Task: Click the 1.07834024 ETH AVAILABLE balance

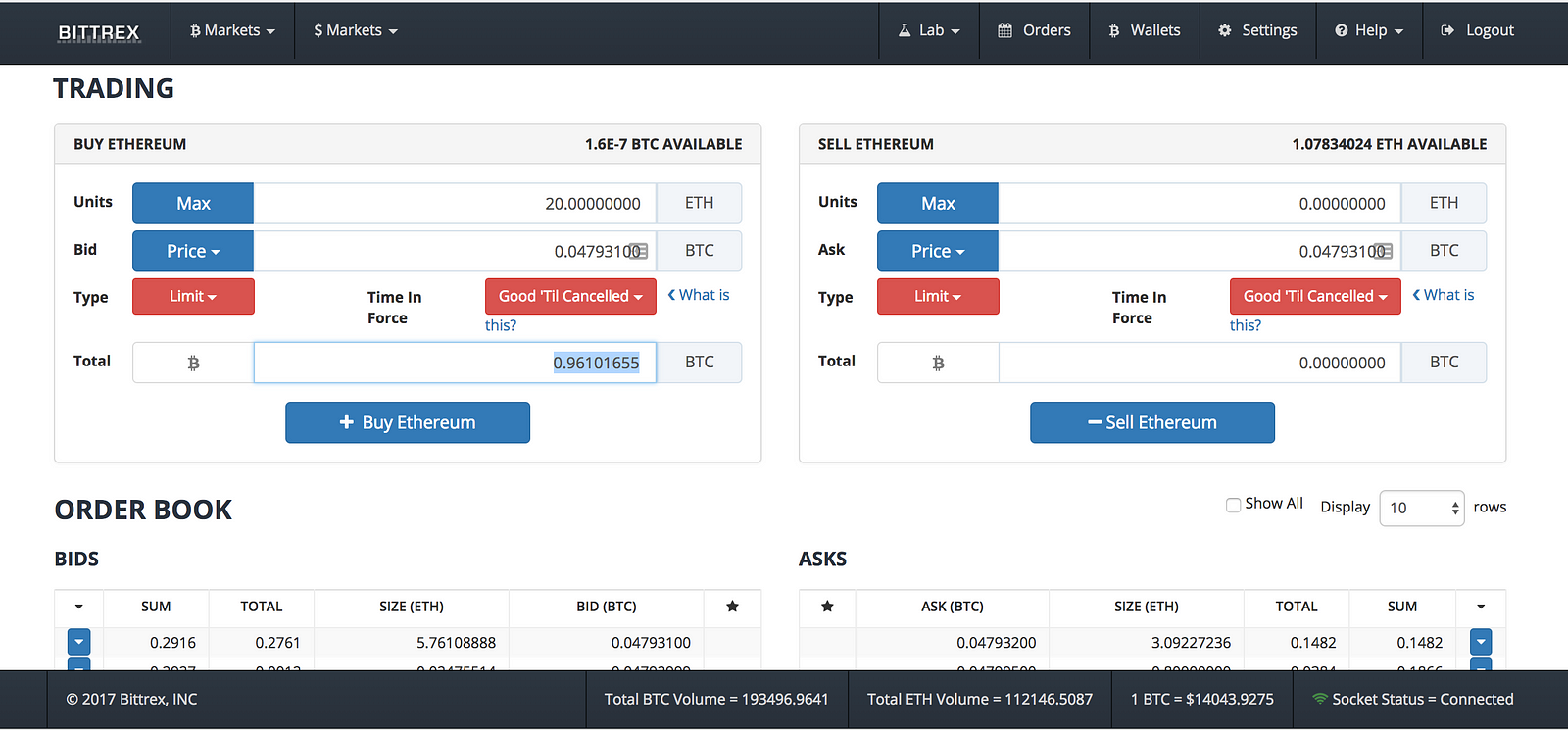Action: [x=1390, y=144]
